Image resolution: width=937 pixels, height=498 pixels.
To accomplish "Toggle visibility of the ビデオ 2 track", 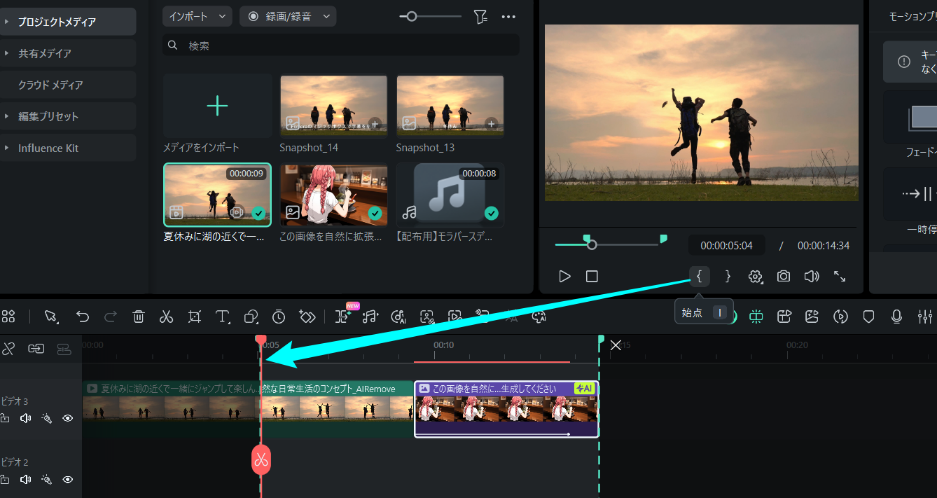I will coord(68,480).
